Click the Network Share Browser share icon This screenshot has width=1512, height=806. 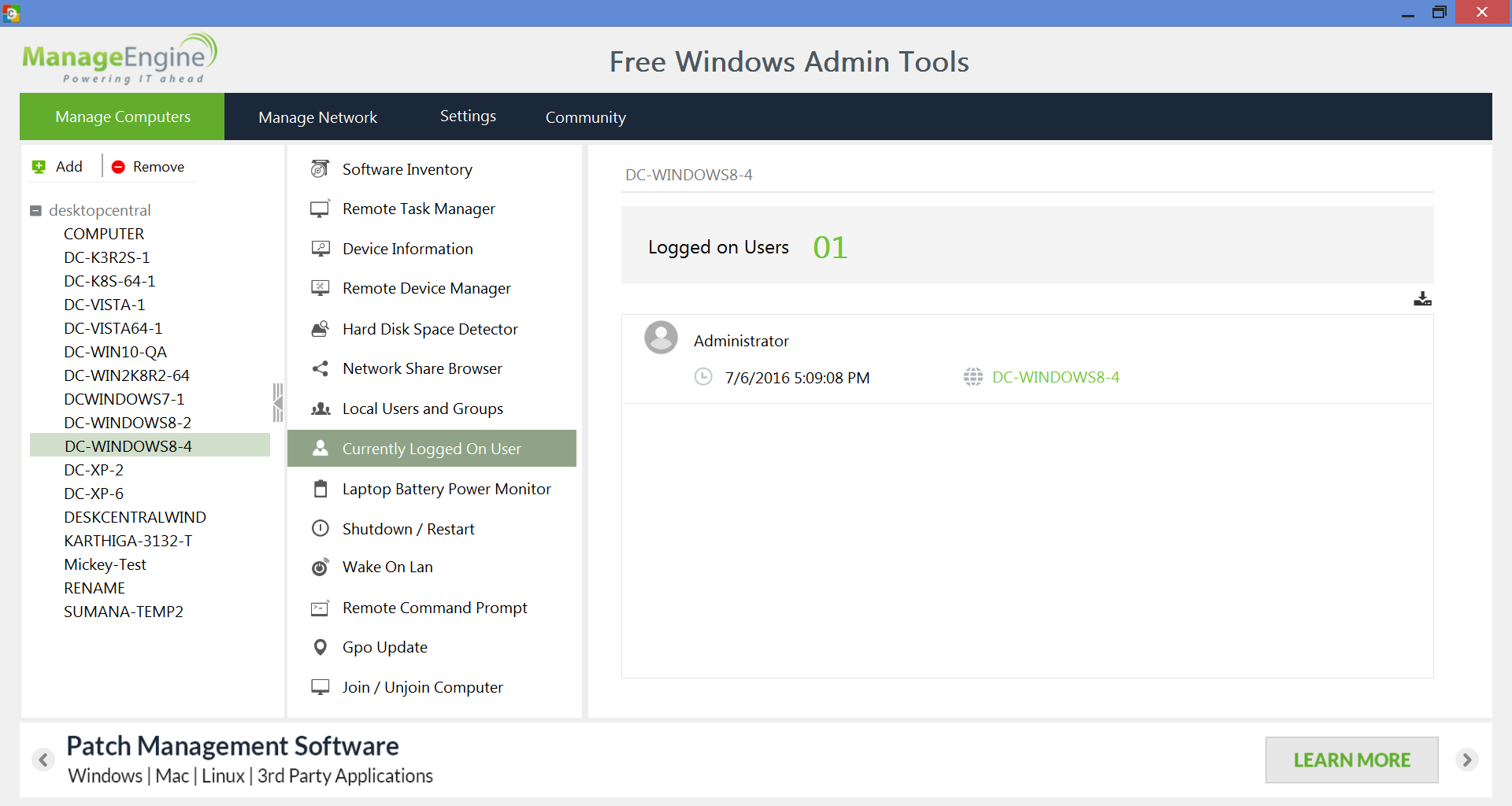320,368
